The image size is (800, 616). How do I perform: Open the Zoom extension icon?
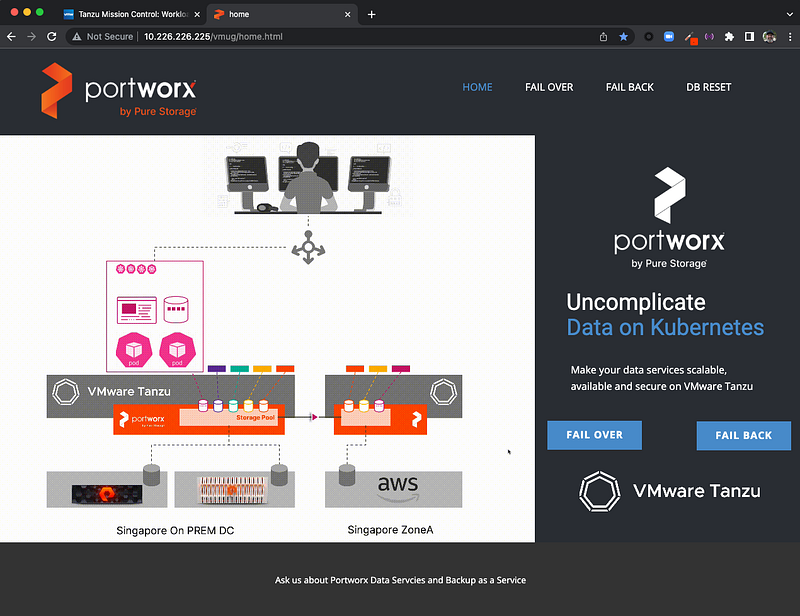[x=669, y=37]
